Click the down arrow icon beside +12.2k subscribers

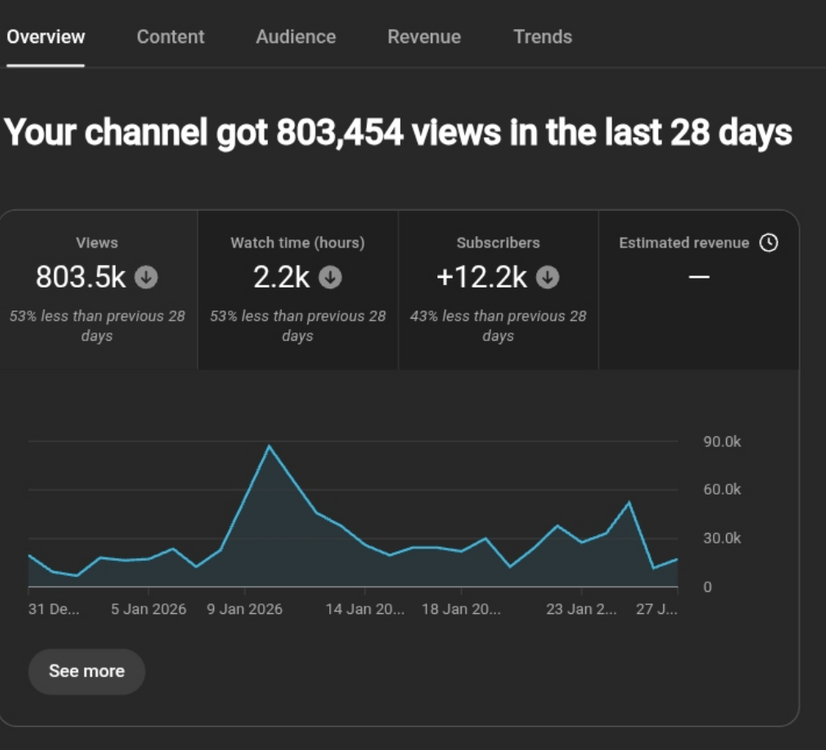(x=547, y=277)
